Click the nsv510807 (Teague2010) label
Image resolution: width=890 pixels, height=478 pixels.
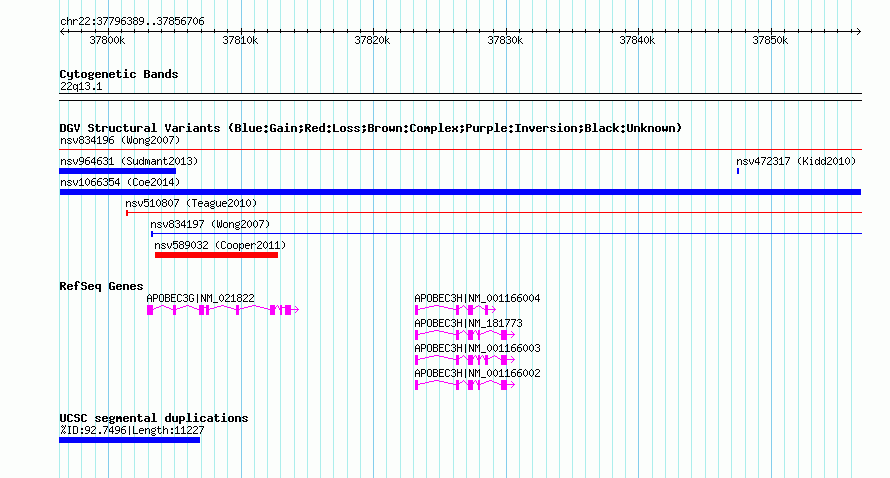[191, 203]
